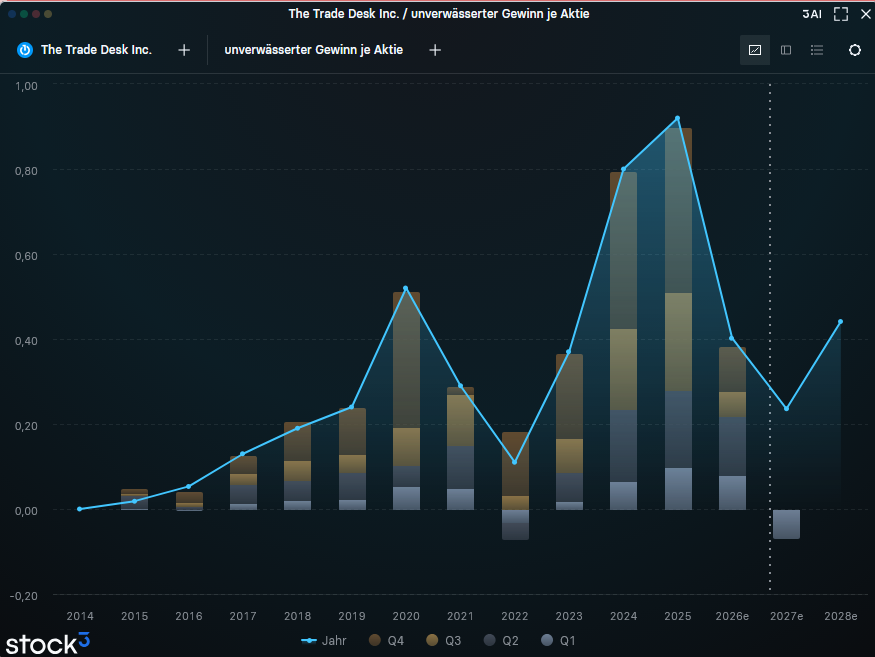Click the stock3 logo
The image size is (875, 657).
pyautogui.click(x=47, y=644)
